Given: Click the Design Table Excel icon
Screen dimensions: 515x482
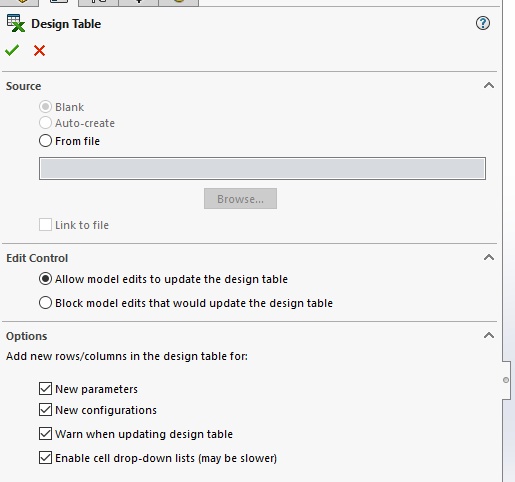Looking at the screenshot, I should pos(16,23).
